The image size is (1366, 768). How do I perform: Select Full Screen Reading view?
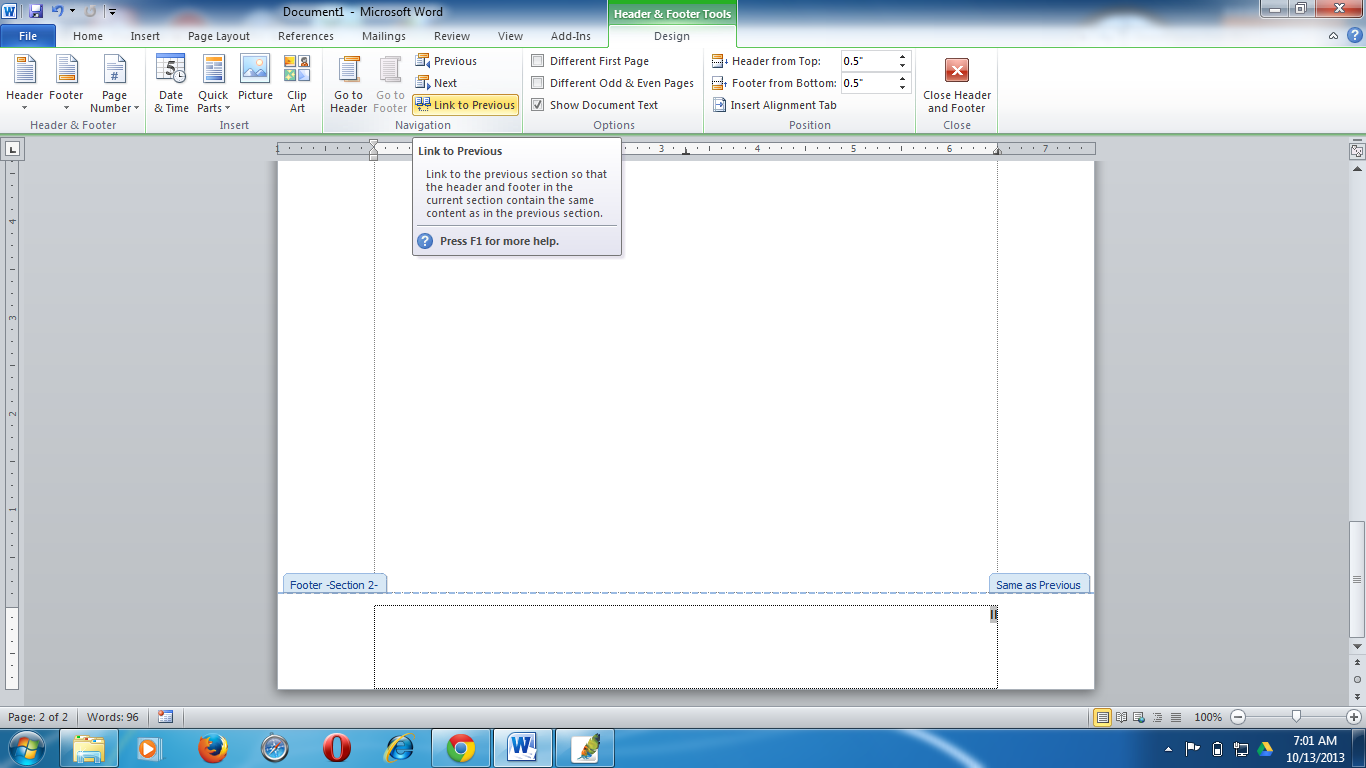(x=1122, y=717)
